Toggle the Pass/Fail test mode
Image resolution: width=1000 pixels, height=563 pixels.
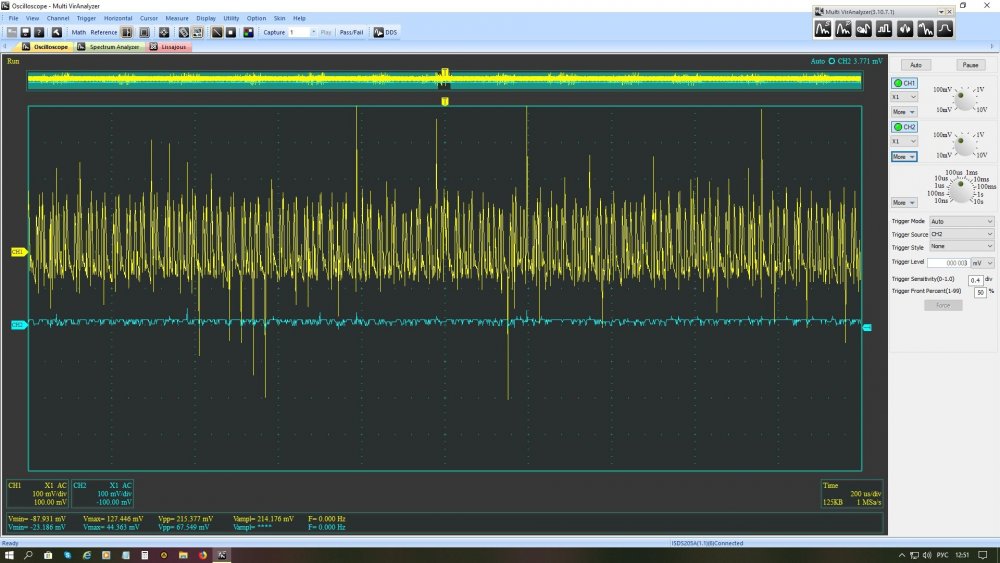[351, 32]
